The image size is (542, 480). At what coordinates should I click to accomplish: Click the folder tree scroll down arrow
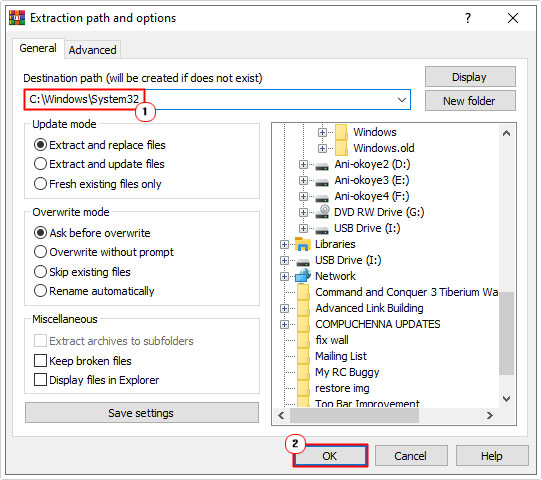click(506, 399)
